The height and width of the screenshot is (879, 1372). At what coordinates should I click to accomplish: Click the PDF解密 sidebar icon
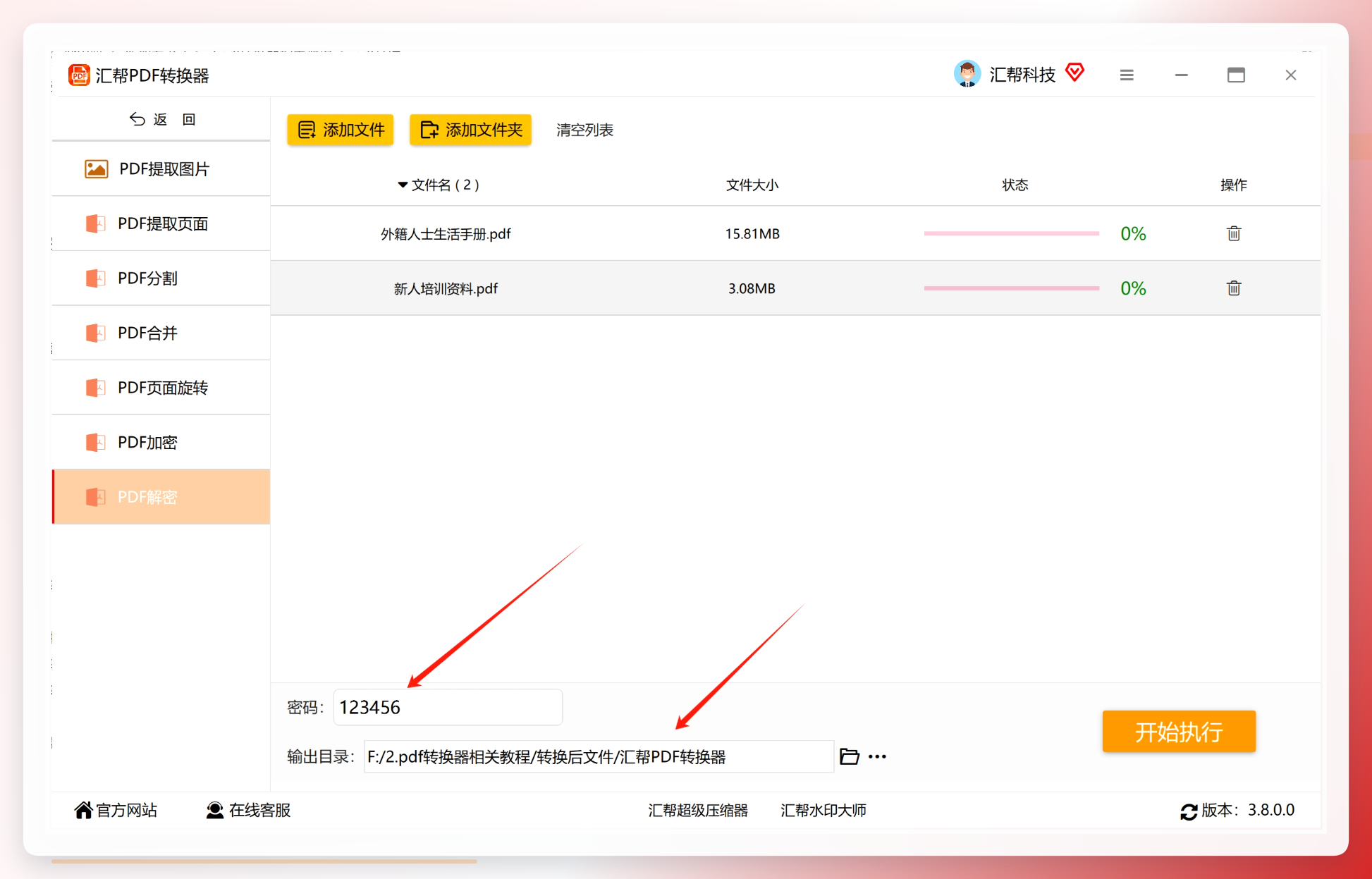96,497
